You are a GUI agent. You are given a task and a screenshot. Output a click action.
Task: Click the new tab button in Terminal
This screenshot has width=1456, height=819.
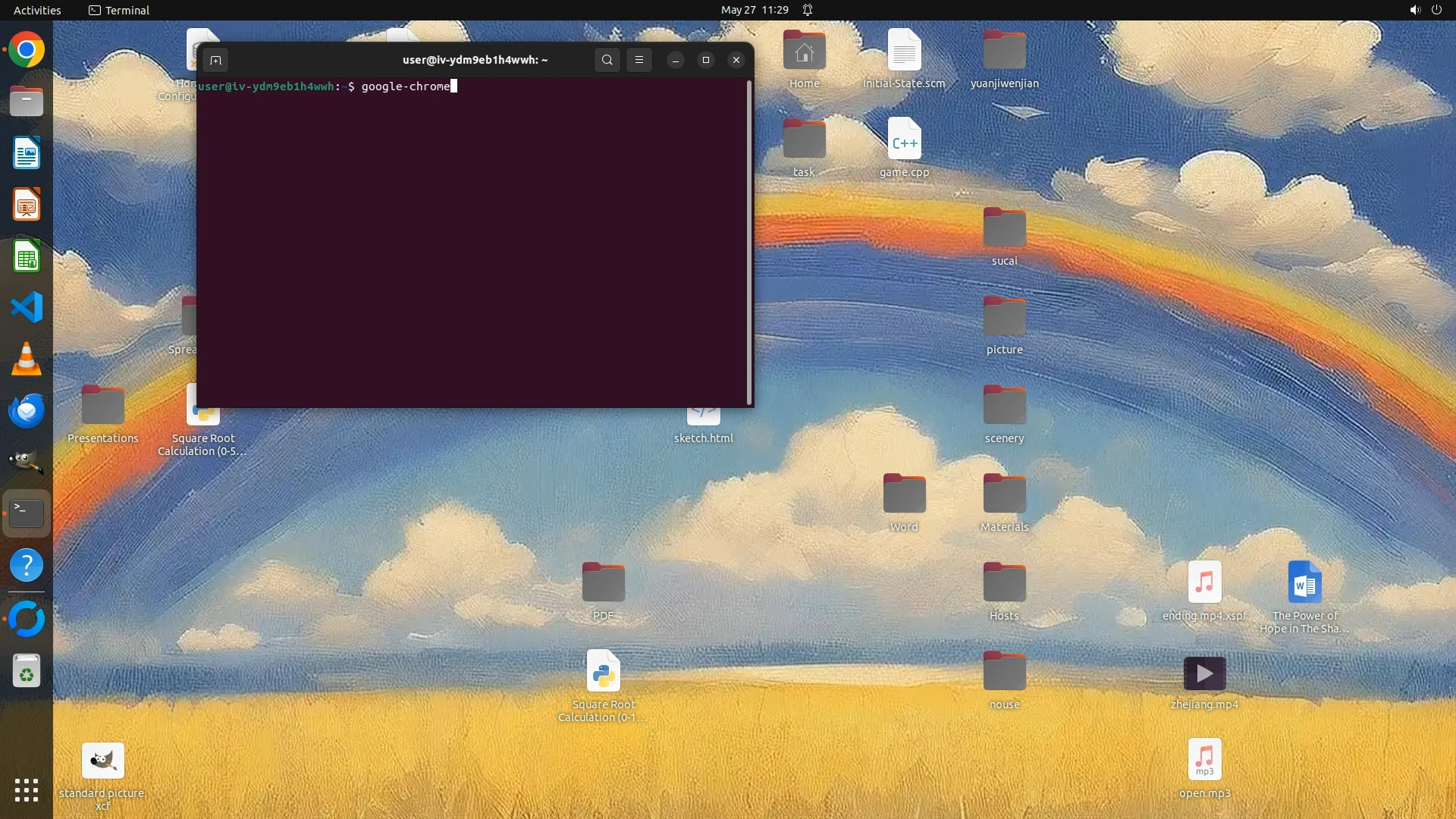[x=215, y=60]
